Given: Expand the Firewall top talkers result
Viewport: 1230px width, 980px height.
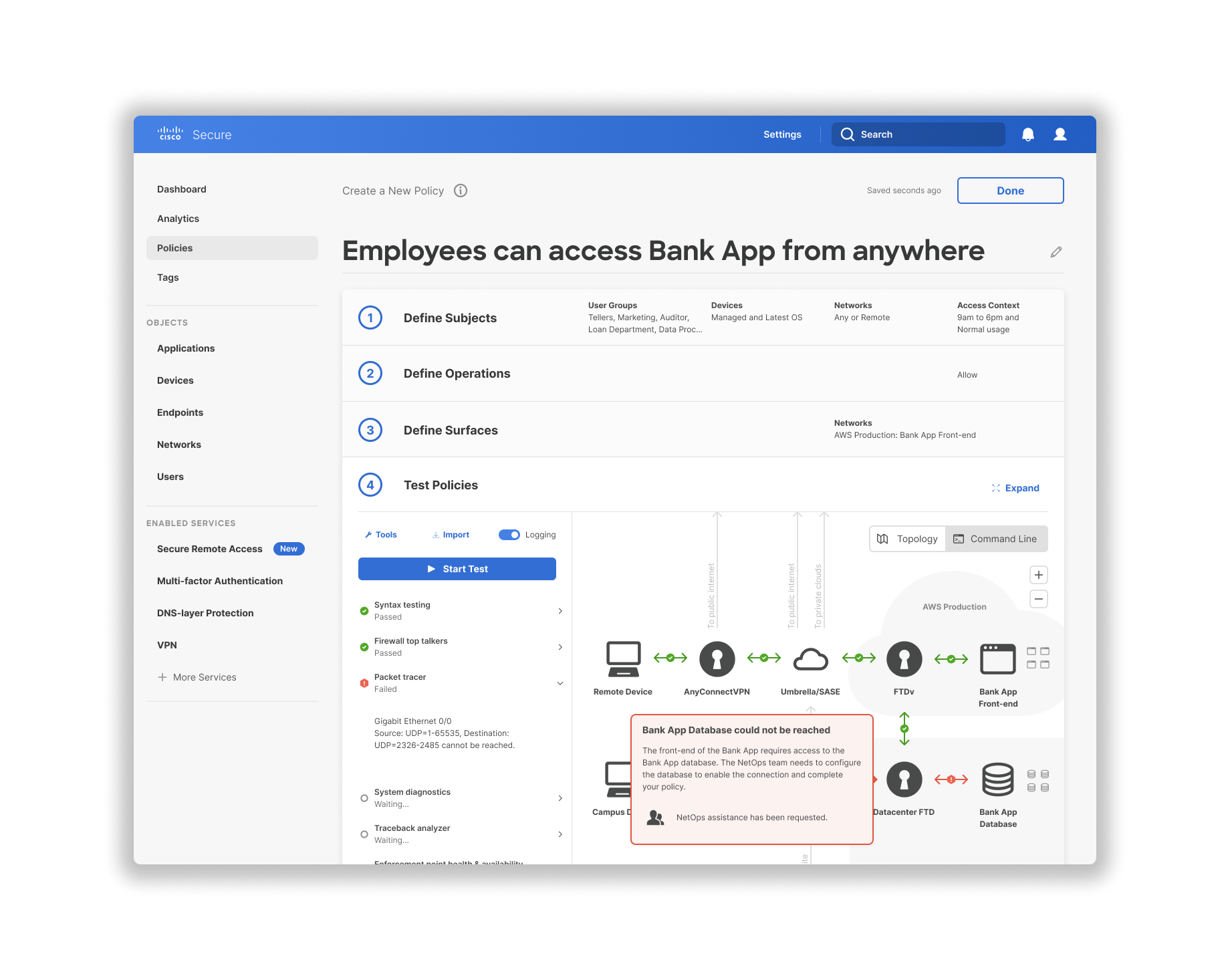Looking at the screenshot, I should pyautogui.click(x=560, y=647).
